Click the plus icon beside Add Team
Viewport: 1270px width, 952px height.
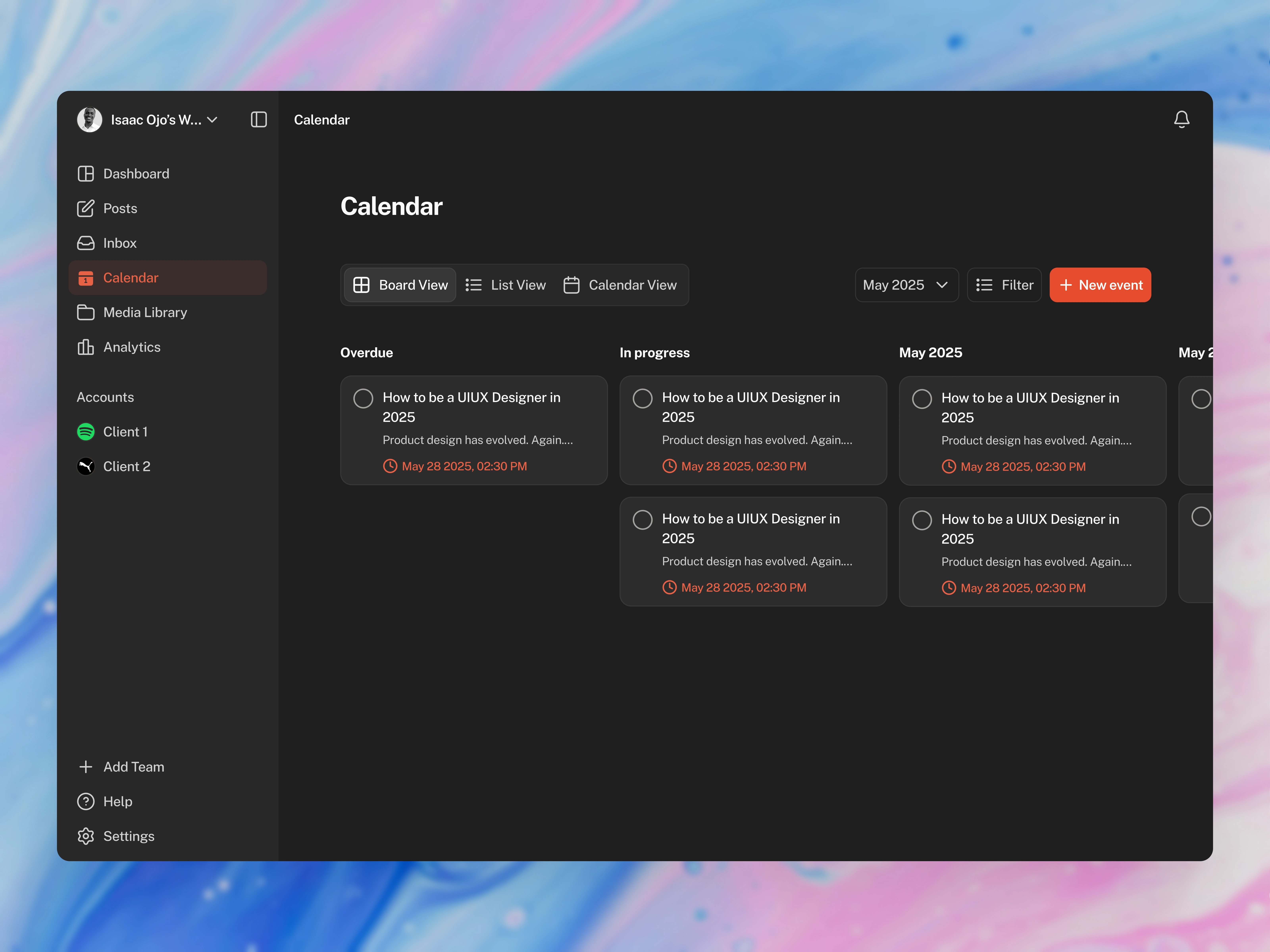coord(86,767)
